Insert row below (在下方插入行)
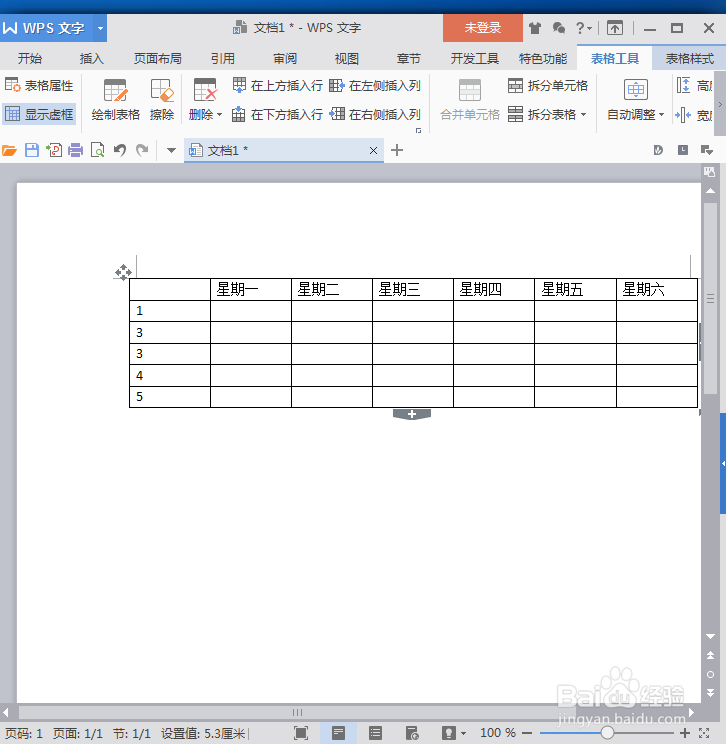 pyautogui.click(x=278, y=114)
